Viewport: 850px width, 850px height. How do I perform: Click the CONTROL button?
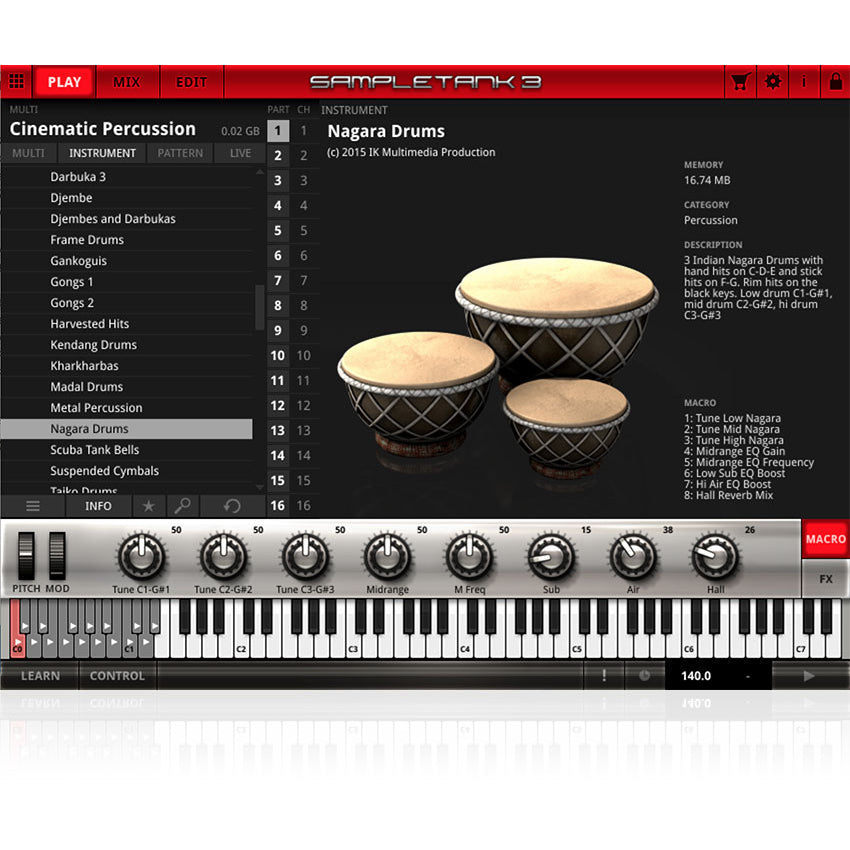[x=116, y=676]
